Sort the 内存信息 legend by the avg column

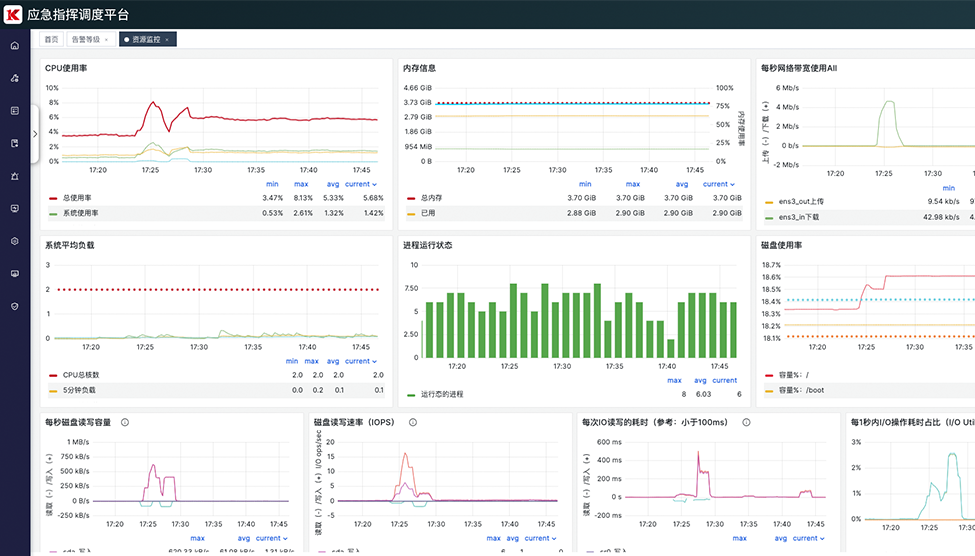[682, 184]
